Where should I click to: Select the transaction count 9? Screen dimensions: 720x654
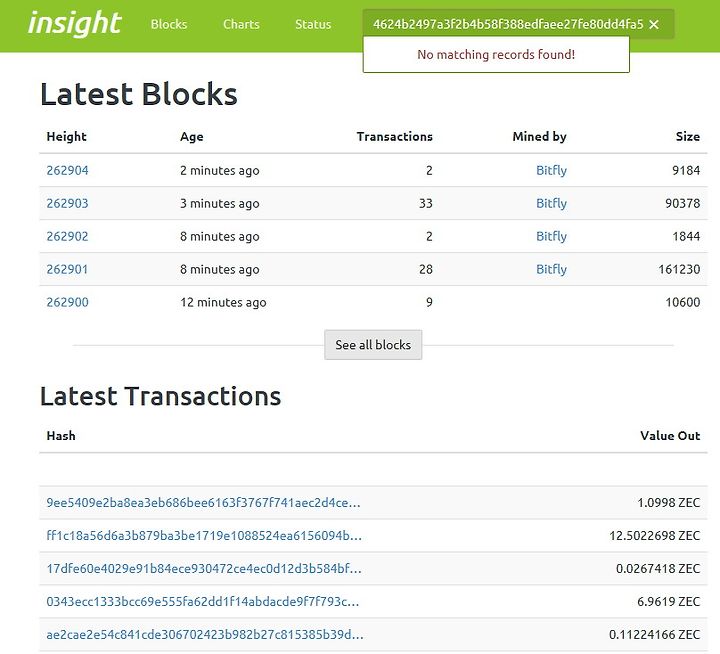point(429,302)
